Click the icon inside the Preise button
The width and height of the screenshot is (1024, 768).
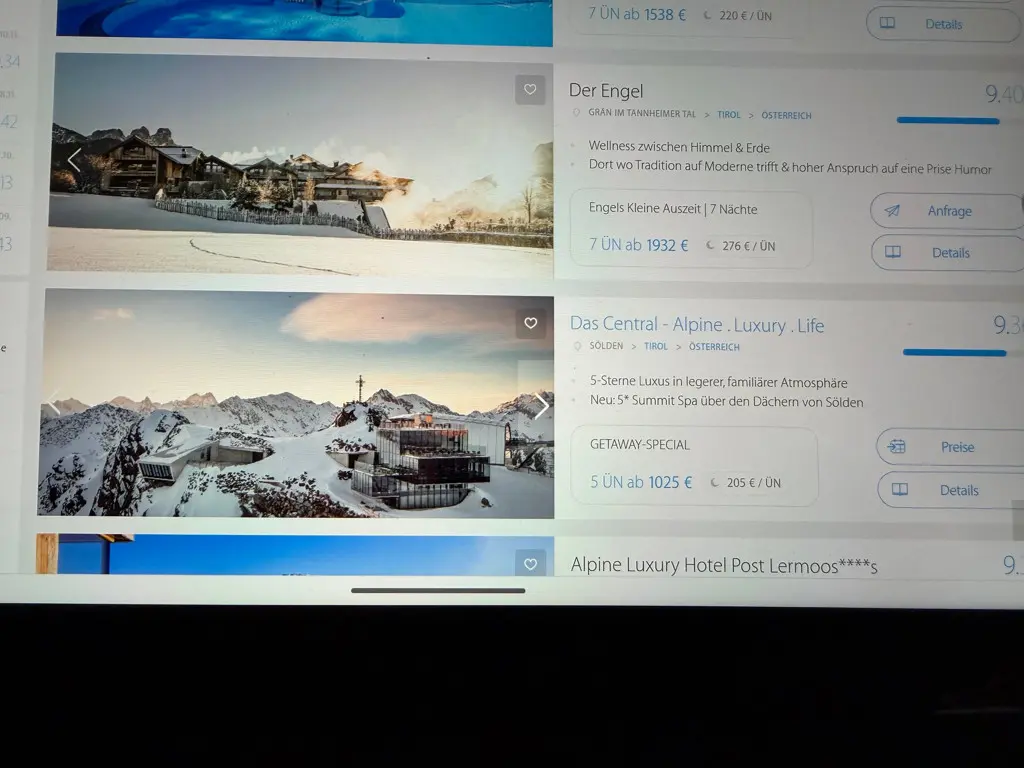(897, 447)
